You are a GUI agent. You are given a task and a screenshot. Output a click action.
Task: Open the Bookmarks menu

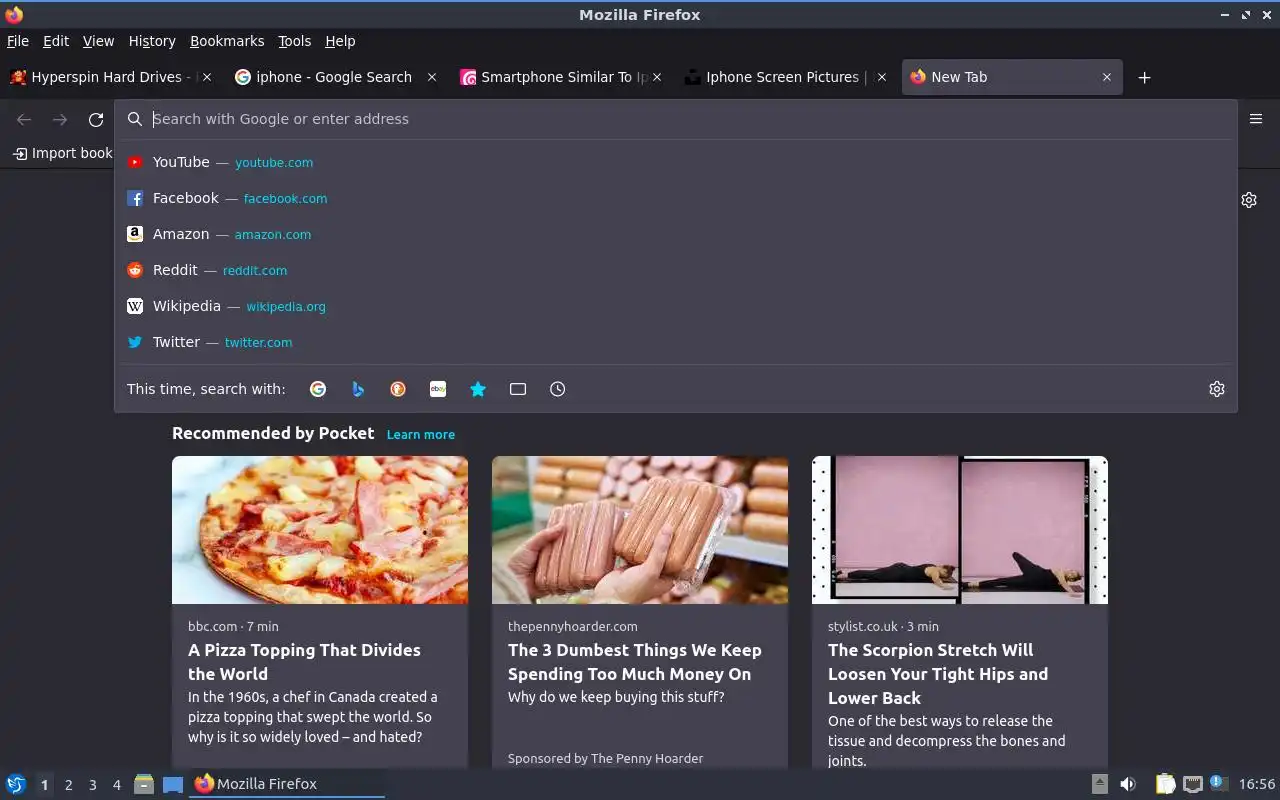pos(227,41)
